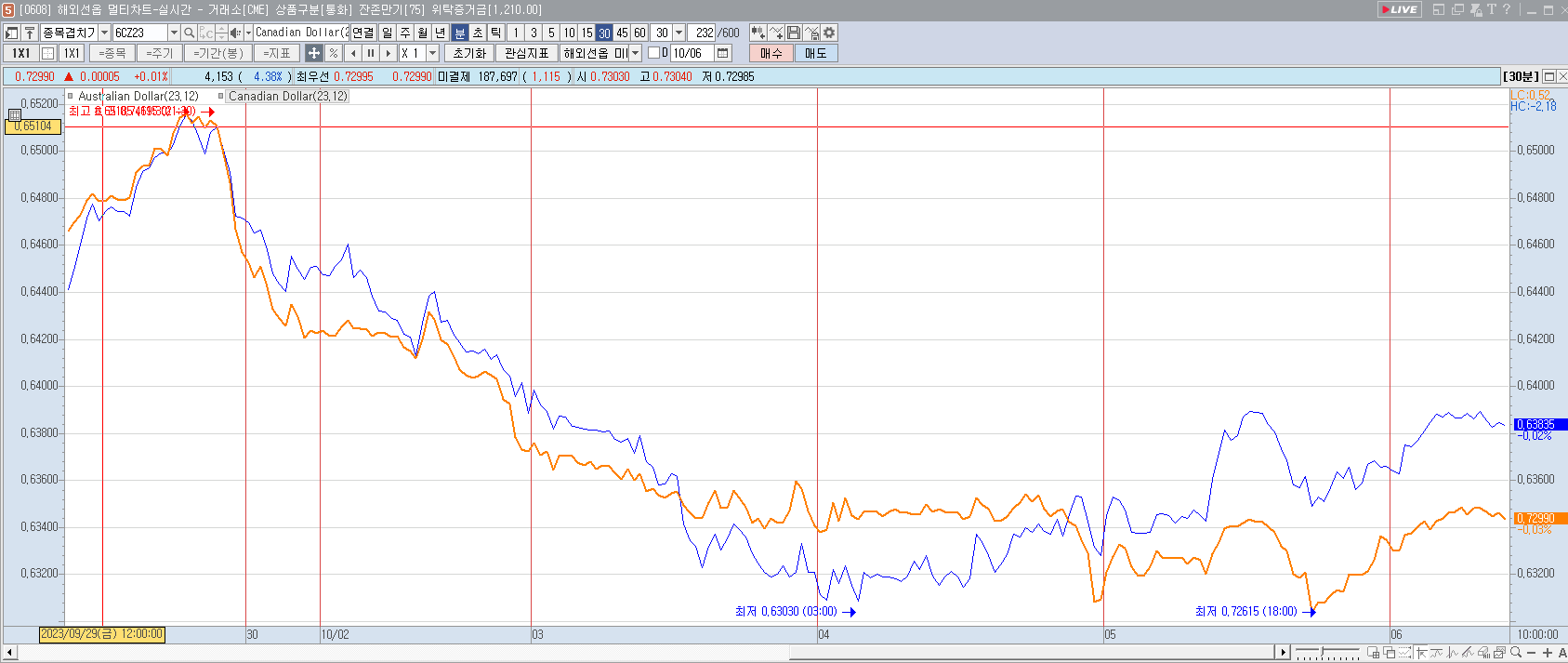Toggle 30-minute interval button
This screenshot has height=663, width=1568.
[604, 33]
